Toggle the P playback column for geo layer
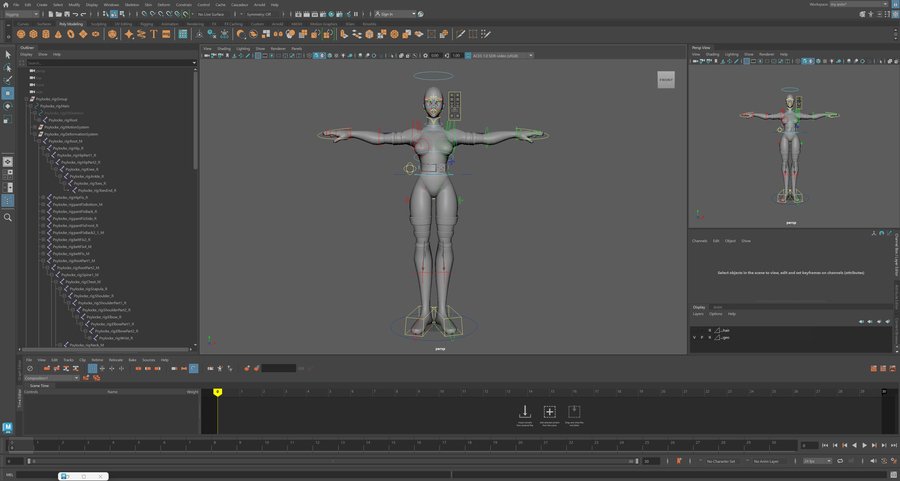 pos(702,337)
